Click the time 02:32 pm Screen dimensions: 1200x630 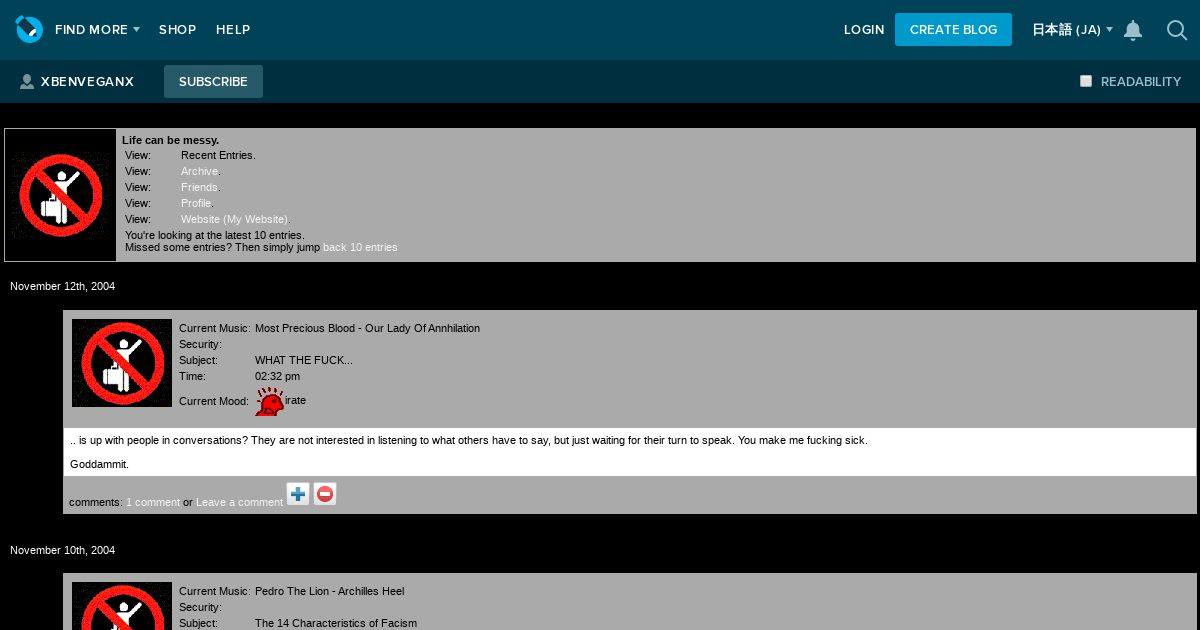pyautogui.click(x=277, y=376)
